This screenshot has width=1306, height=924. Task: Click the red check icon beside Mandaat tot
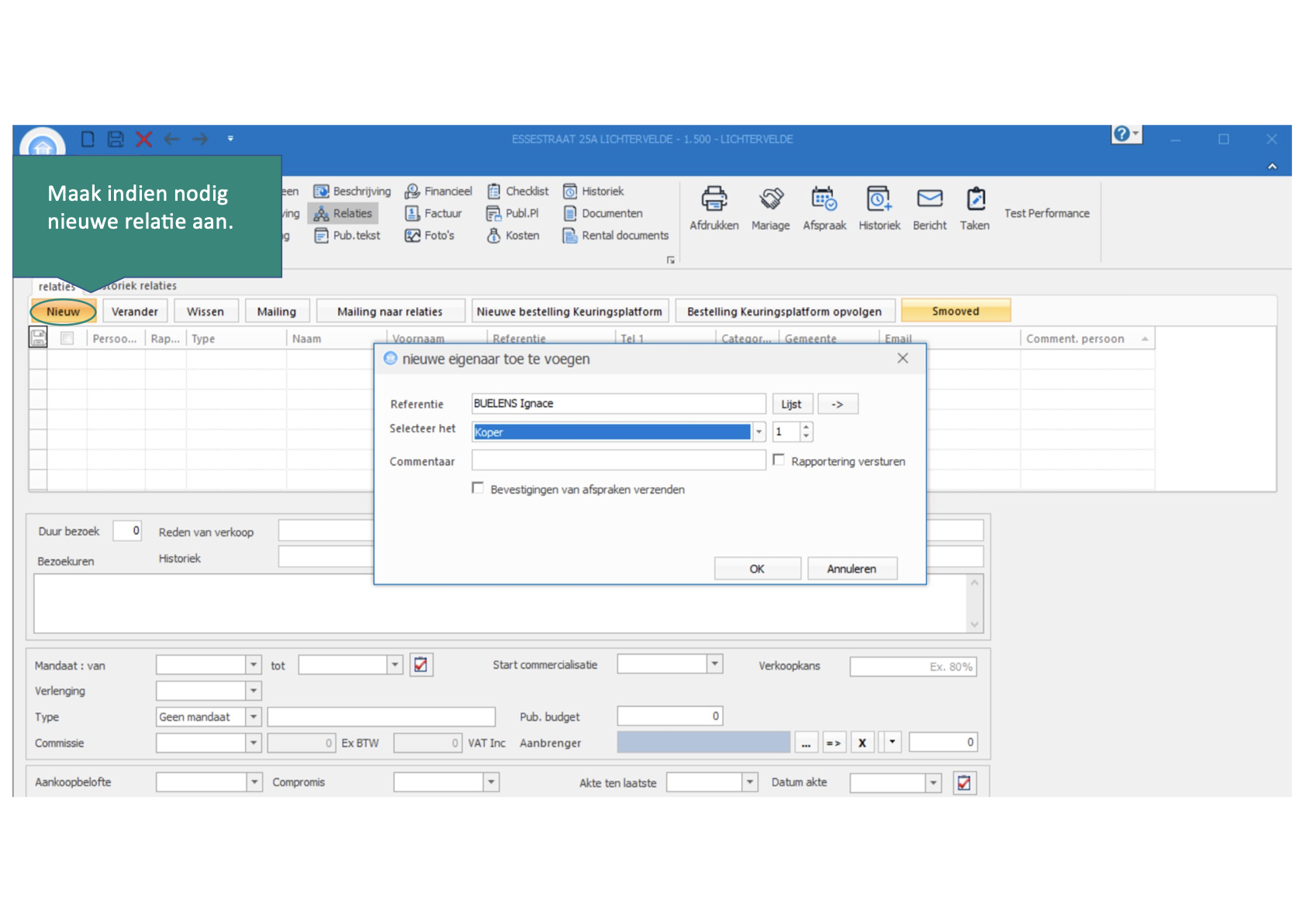tap(420, 664)
